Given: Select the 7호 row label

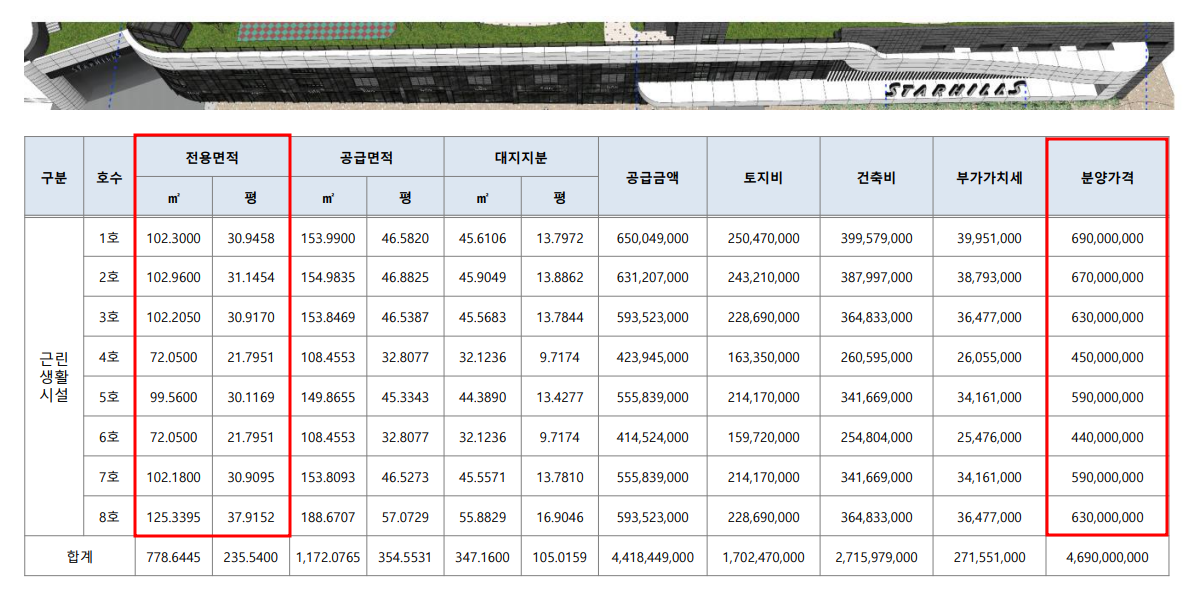Looking at the screenshot, I should click(109, 477).
